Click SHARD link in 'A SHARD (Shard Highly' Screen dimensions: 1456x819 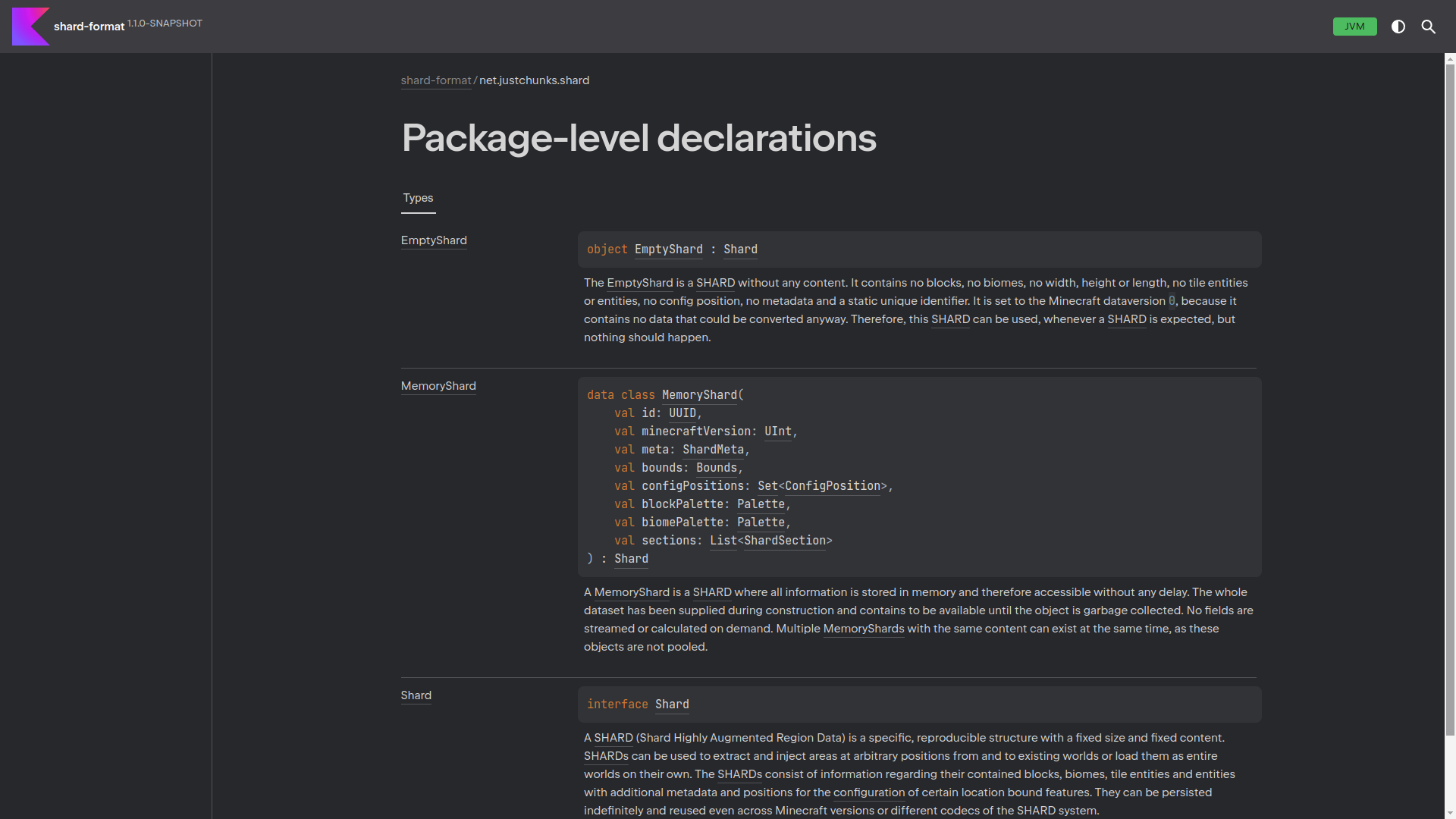(613, 738)
